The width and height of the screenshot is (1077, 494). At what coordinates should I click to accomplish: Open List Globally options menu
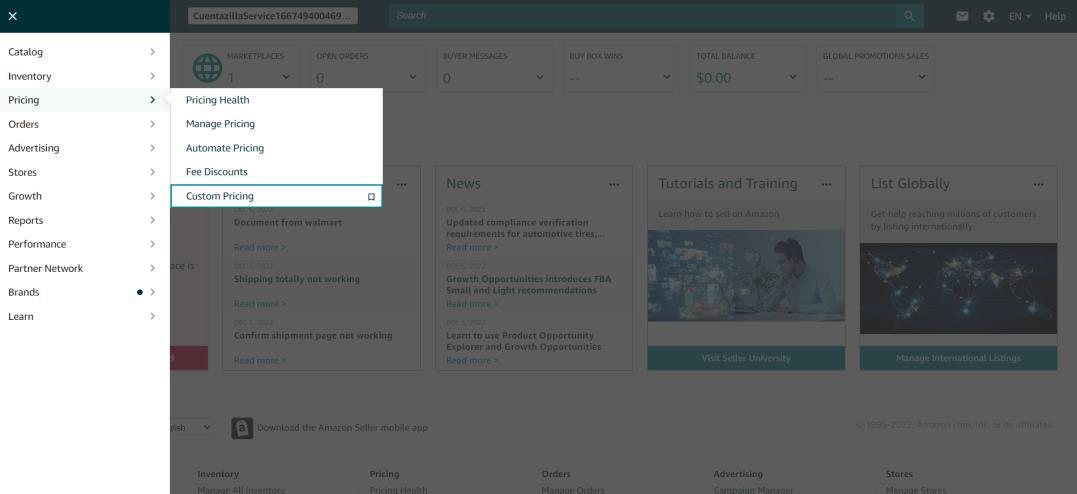coord(1039,184)
